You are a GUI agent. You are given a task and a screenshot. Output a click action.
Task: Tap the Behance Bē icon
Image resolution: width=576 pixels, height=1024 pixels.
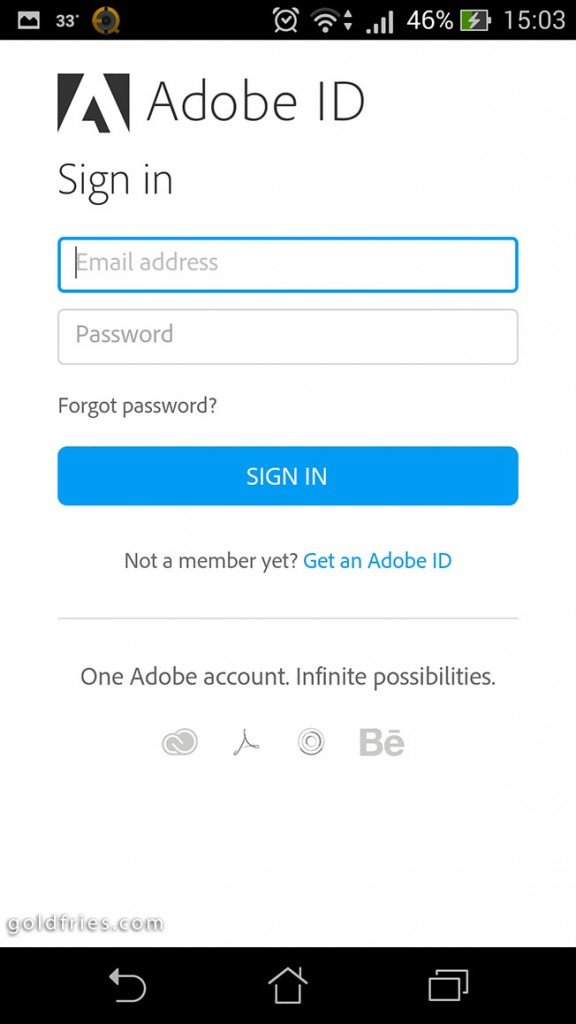382,743
